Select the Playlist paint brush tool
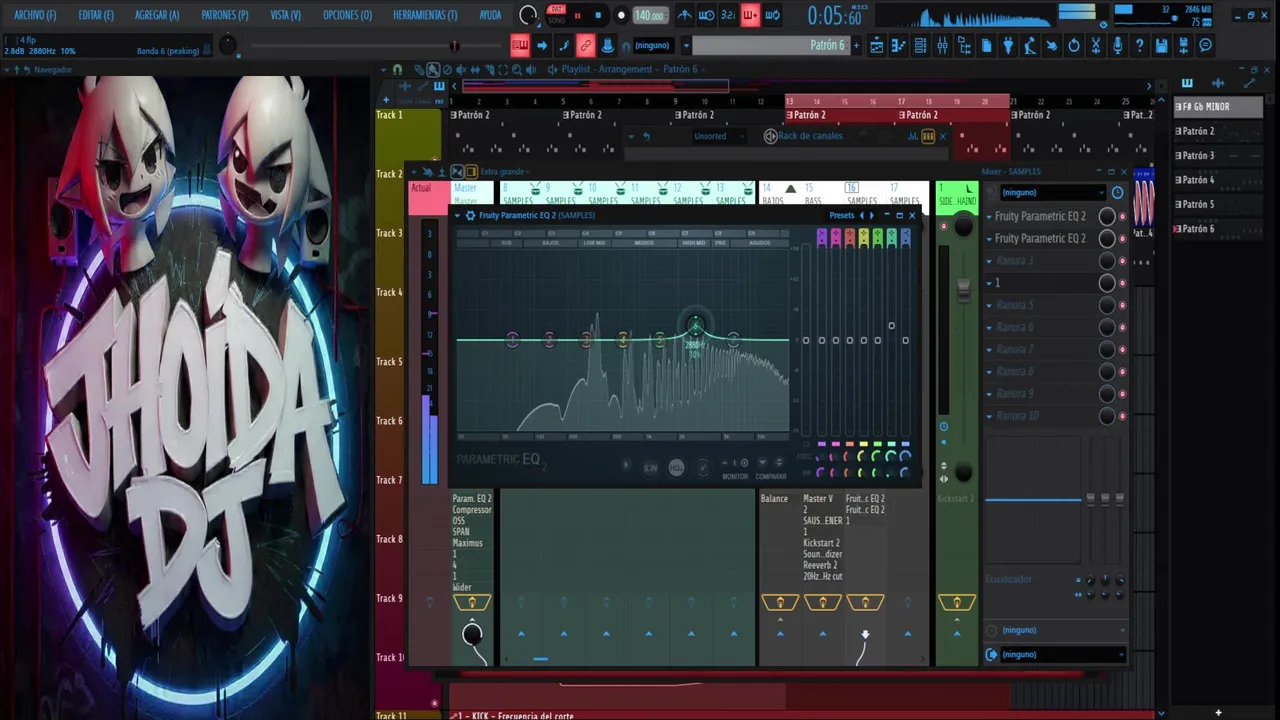Screen dimensions: 1280x720 coord(433,69)
